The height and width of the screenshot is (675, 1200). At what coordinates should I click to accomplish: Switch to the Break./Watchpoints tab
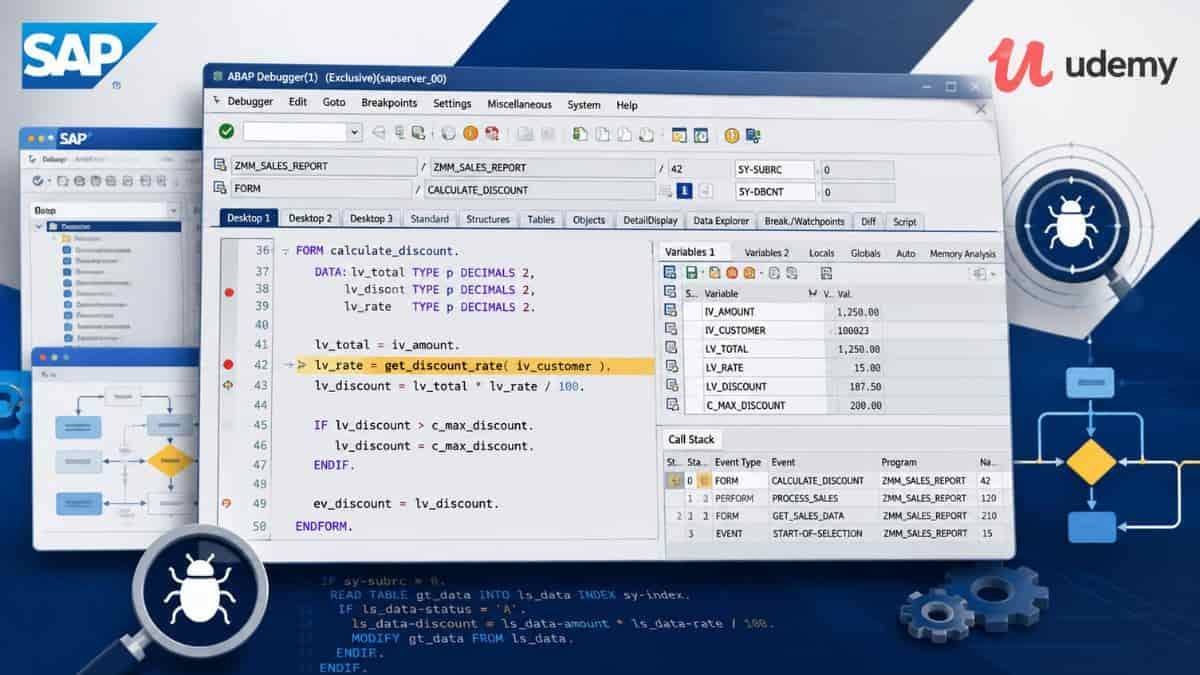click(x=804, y=221)
